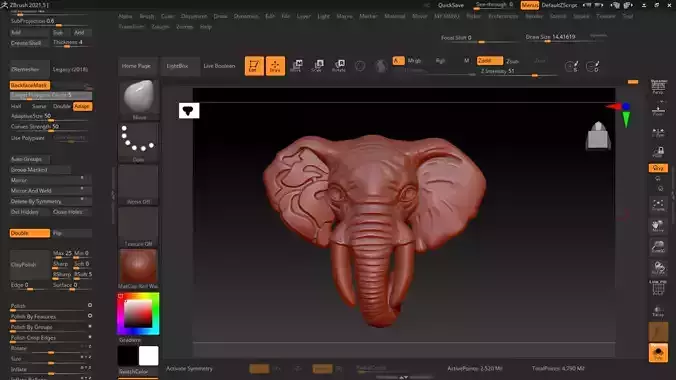Select the Same polygon option

pos(39,106)
